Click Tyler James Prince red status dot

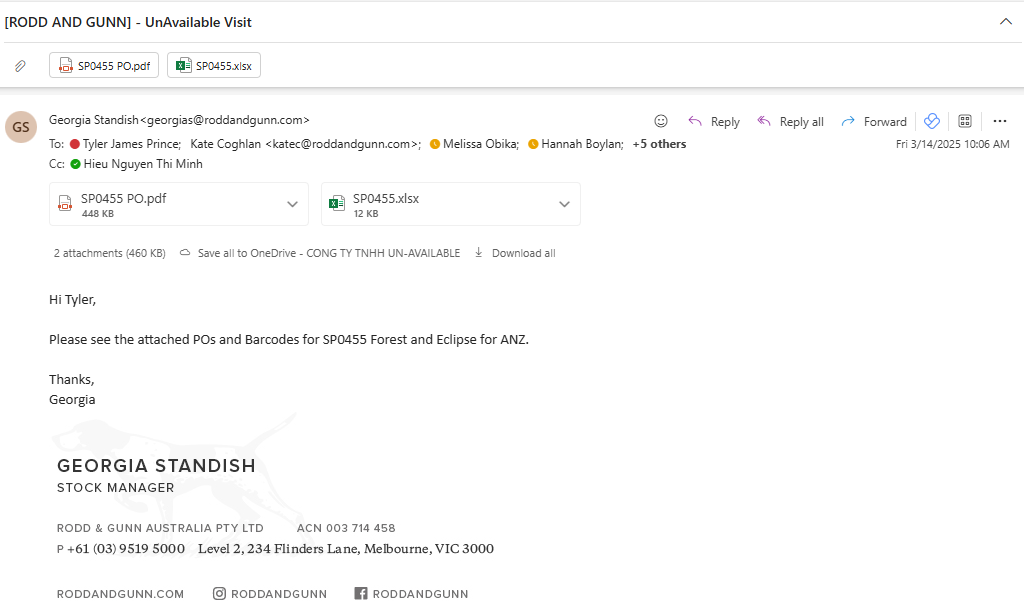[75, 144]
